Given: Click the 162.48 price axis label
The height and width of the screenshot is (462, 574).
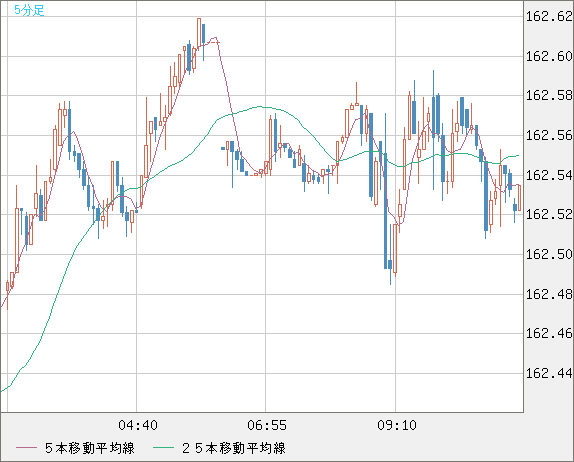Looking at the screenshot, I should pos(549,294).
